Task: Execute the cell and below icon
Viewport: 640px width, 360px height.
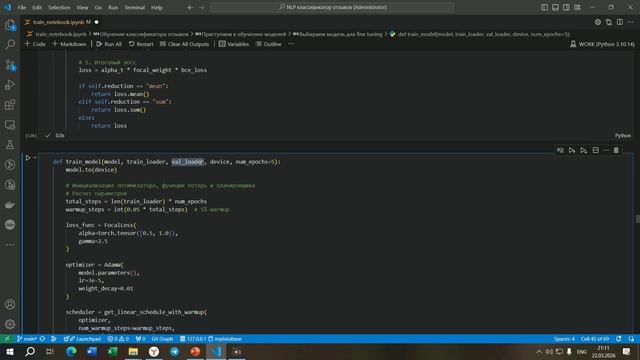Action: tap(584, 150)
